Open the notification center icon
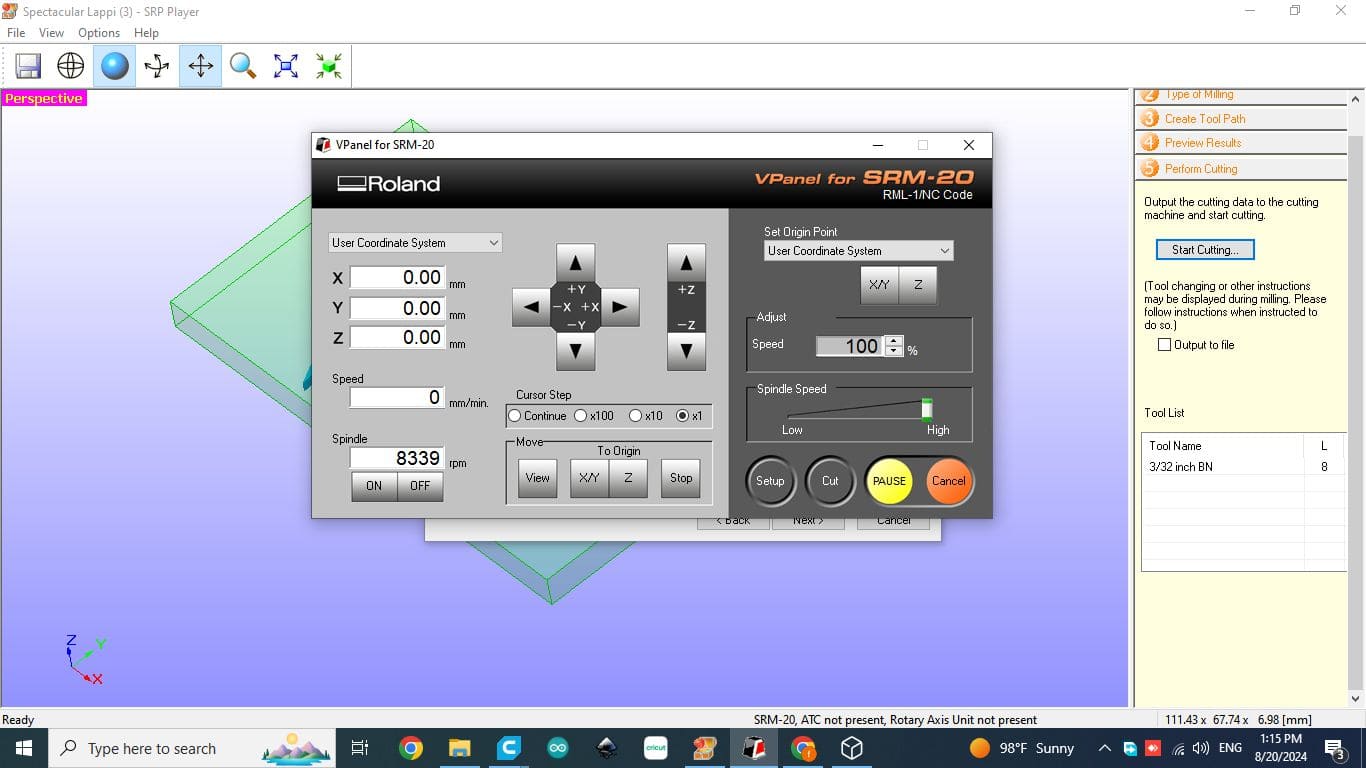The height and width of the screenshot is (768, 1366). coord(1335,748)
